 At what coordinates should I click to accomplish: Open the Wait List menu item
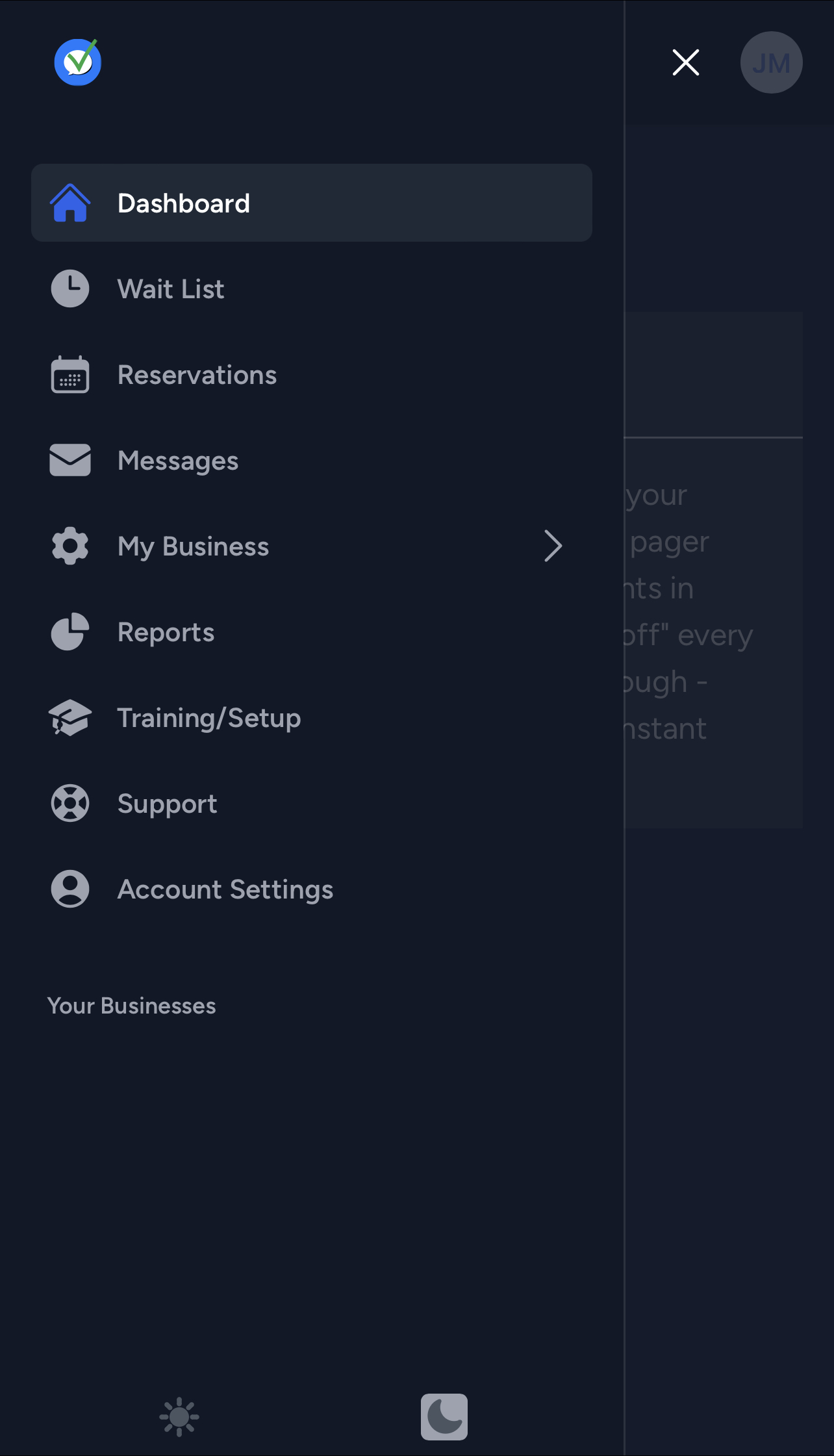point(170,288)
